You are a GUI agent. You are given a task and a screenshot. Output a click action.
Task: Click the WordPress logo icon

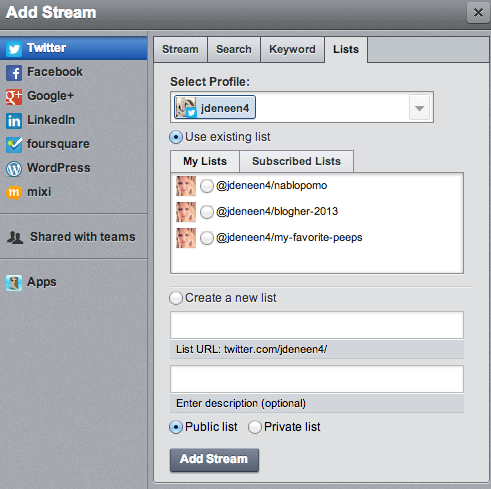point(14,169)
